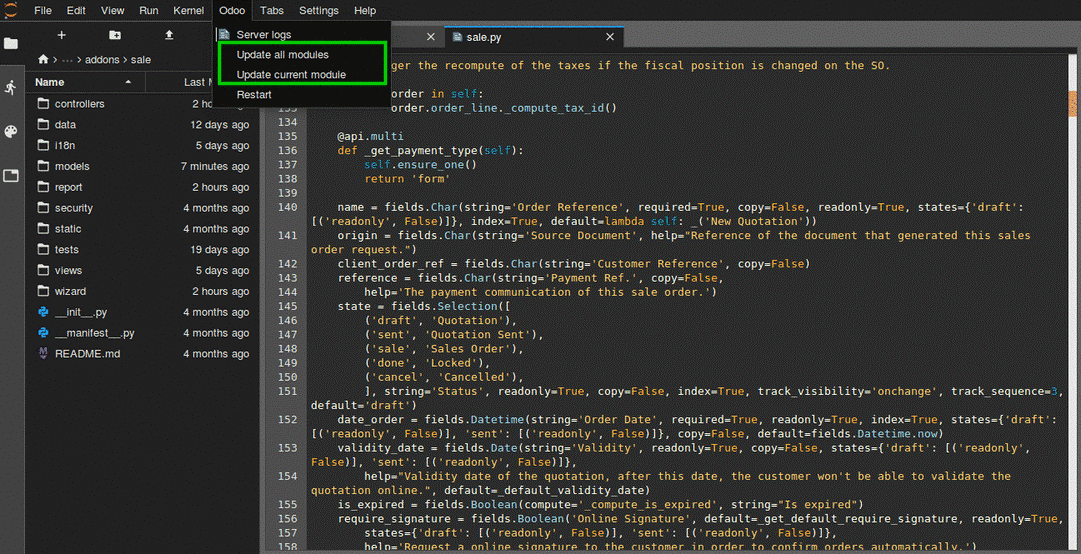Viewport: 1081px width, 554px height.
Task: Switch to the sale.py tab
Action: (534, 37)
